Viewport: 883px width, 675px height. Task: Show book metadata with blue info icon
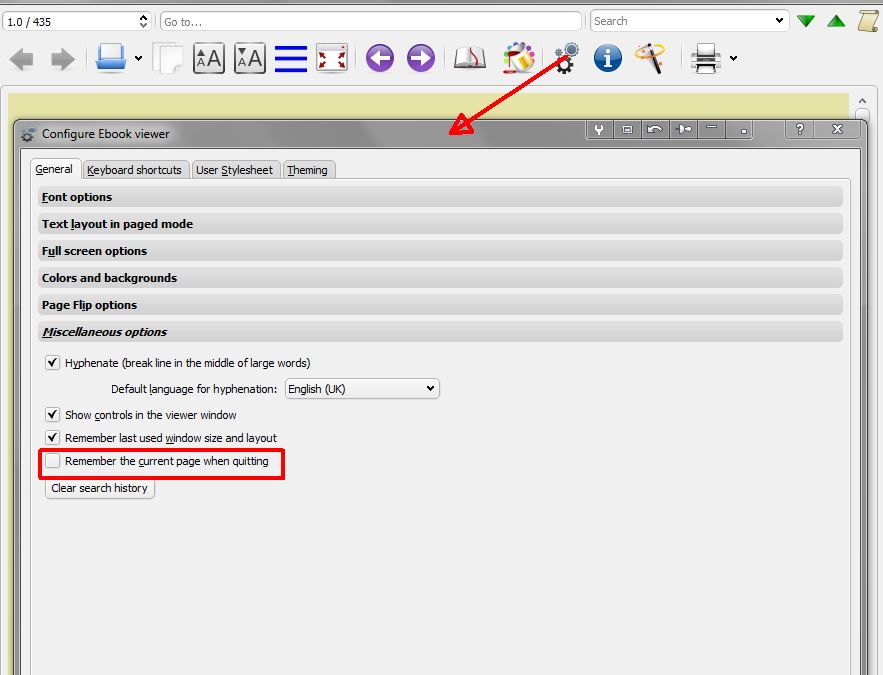point(608,58)
